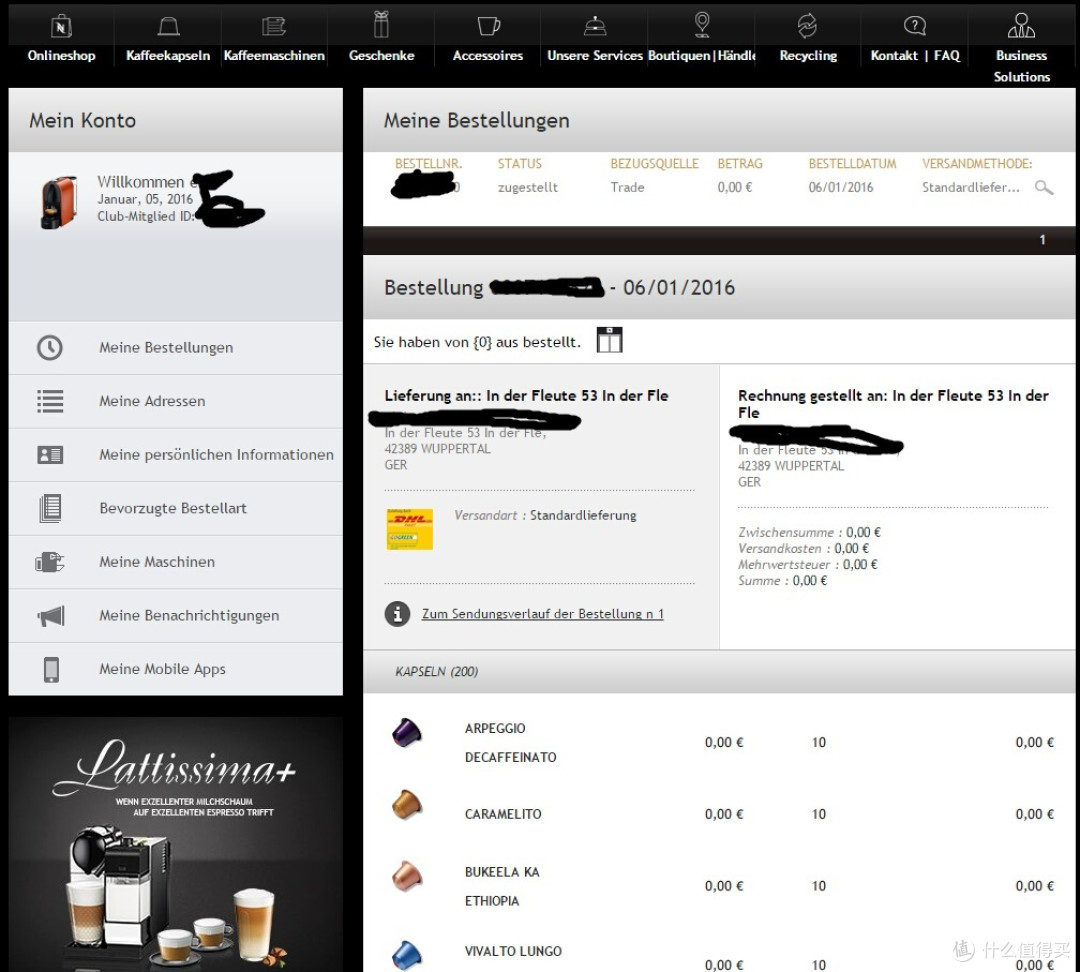1080x972 pixels.
Task: Click the ID card icon for personal information
Action: [x=50, y=455]
